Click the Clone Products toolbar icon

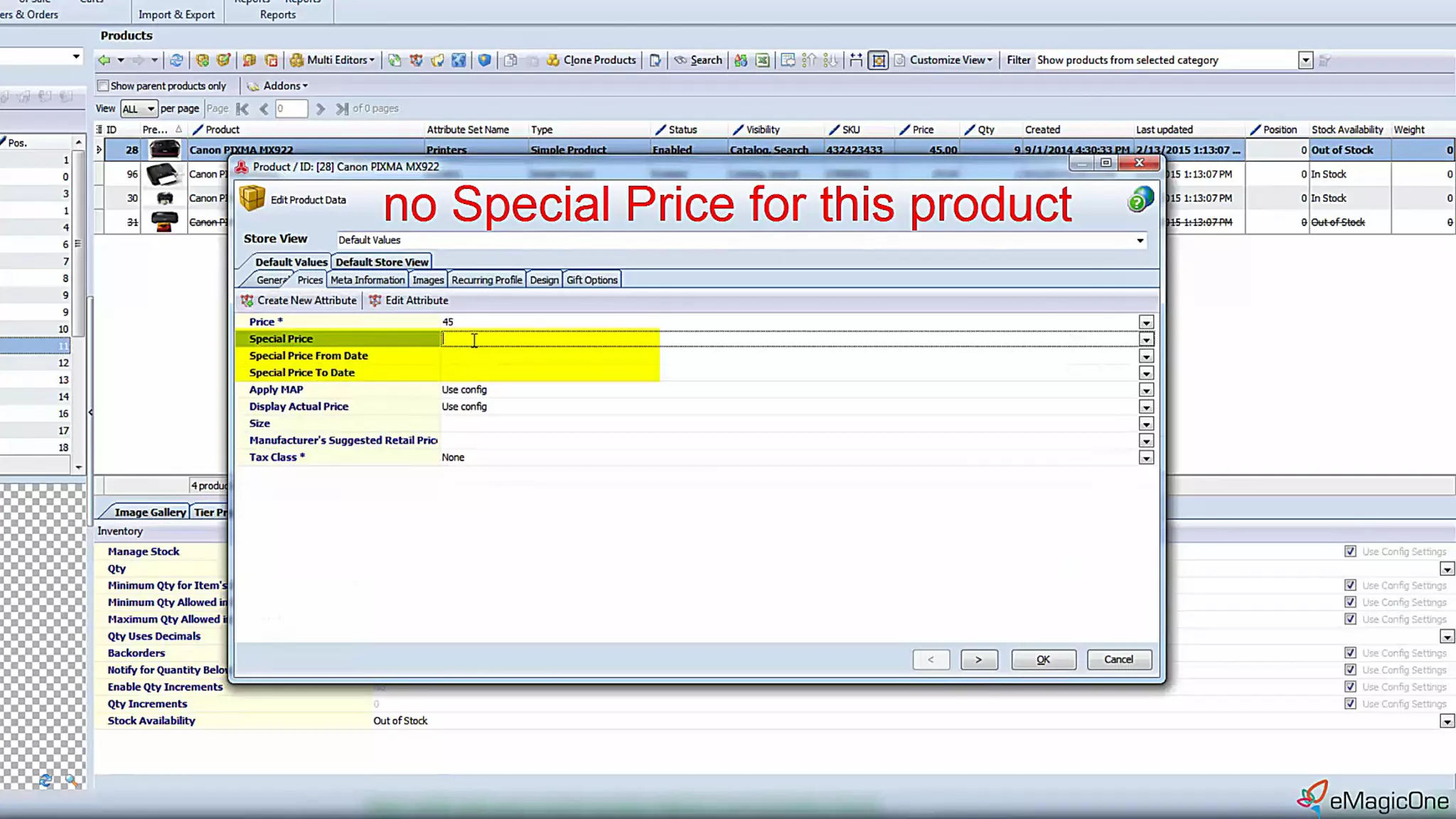click(552, 60)
